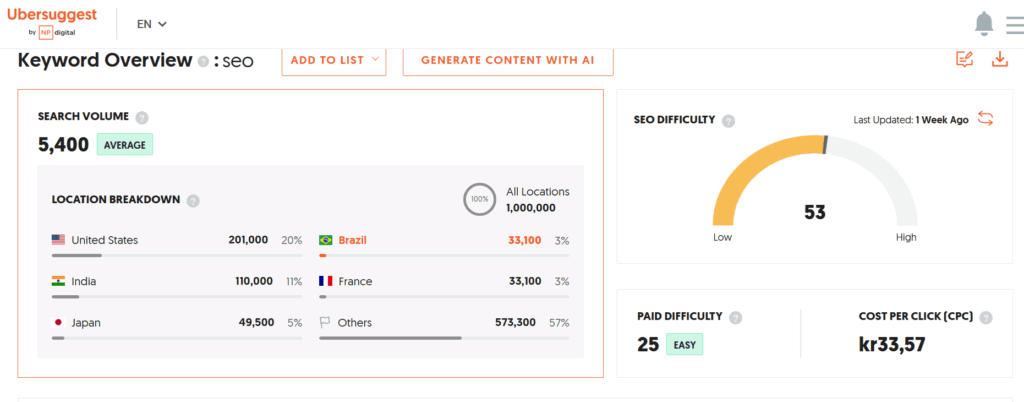Select United States location row

tap(176, 240)
